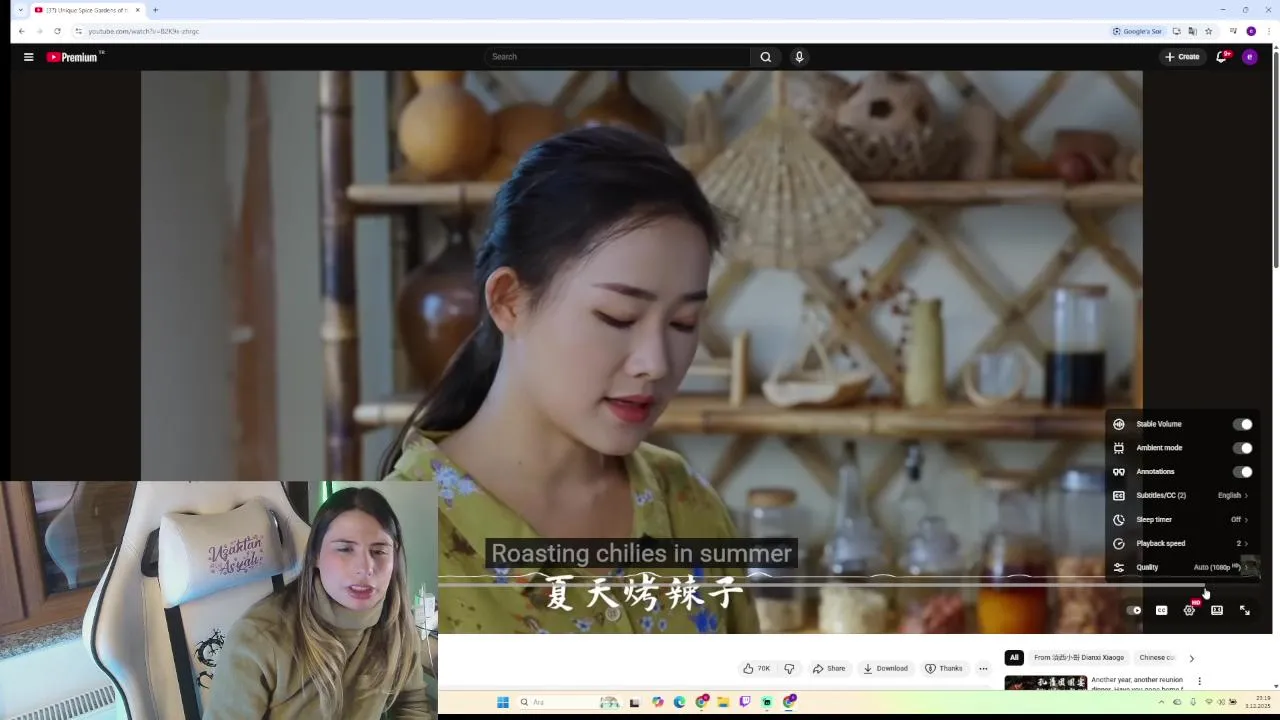Seek on the video progress bar
The width and height of the screenshot is (1280, 720).
pos(820,585)
